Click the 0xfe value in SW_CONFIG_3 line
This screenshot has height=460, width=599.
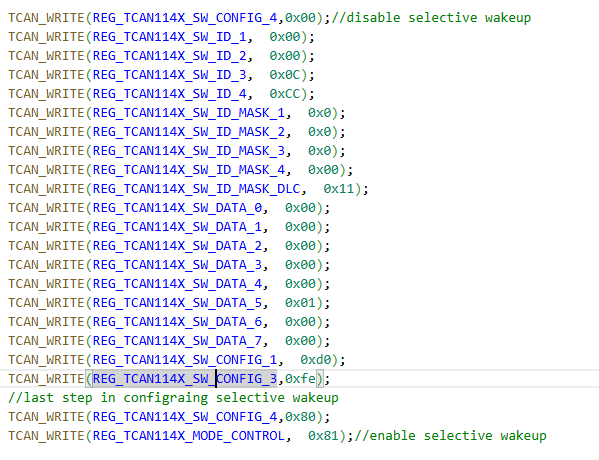[300, 379]
